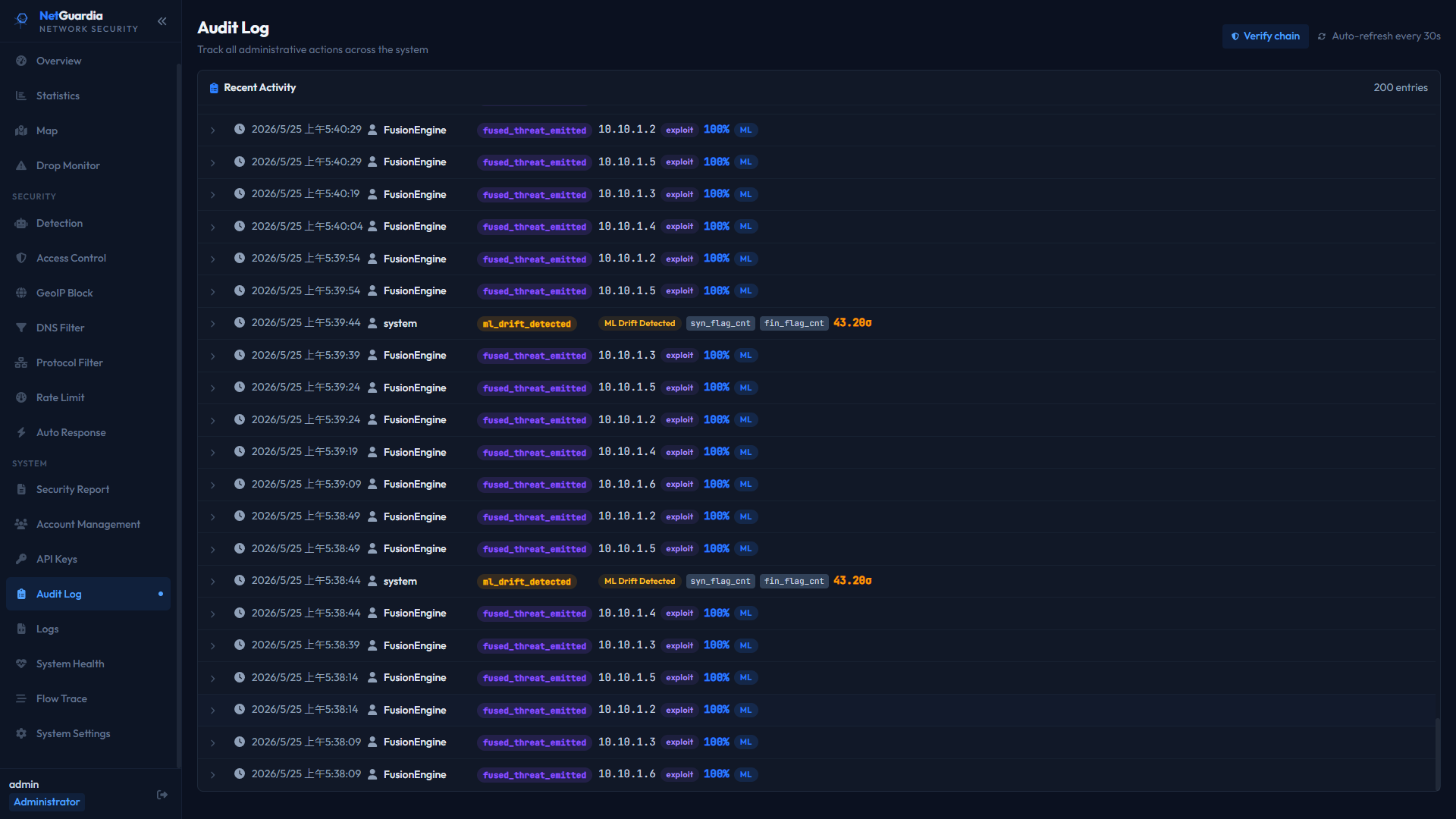
Task: Click fused_threat_emitted badge at 5:40:04
Action: (535, 227)
